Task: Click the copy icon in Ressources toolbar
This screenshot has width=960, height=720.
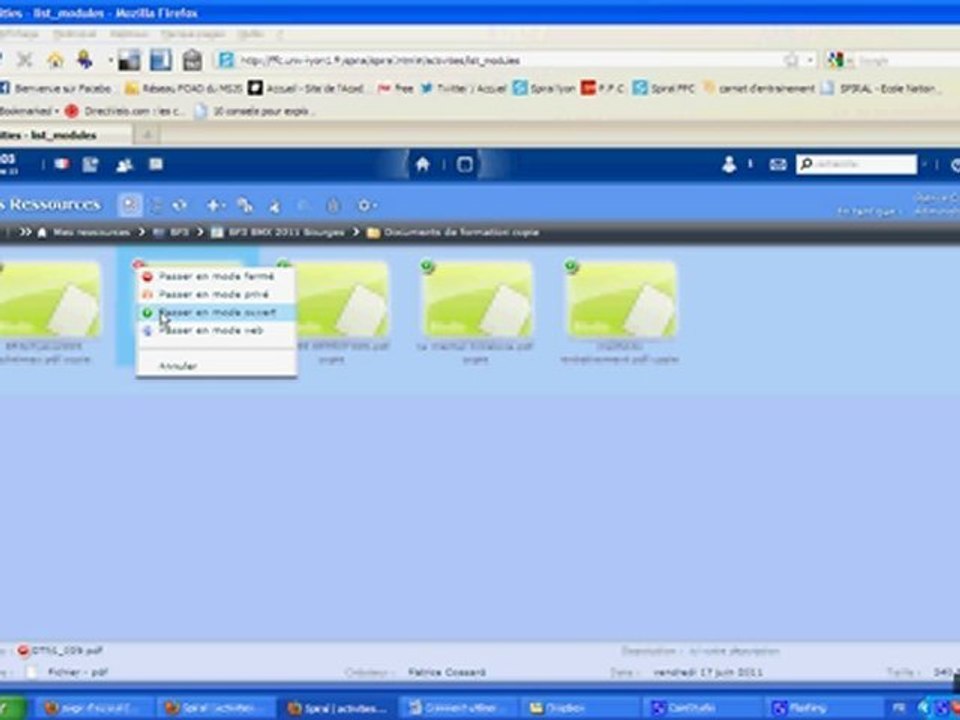Action: click(x=246, y=205)
